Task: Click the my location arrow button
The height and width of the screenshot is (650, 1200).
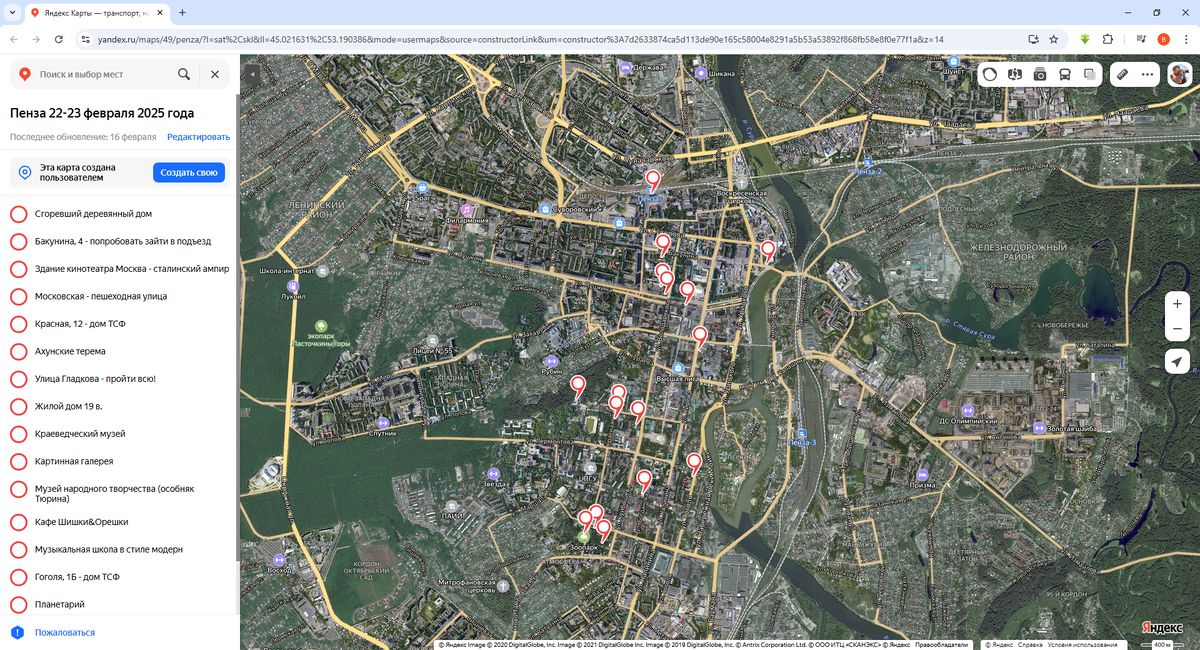Action: click(1178, 362)
